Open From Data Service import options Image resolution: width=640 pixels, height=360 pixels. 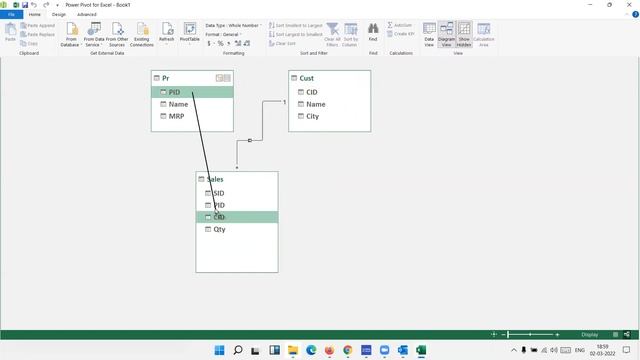click(x=93, y=34)
